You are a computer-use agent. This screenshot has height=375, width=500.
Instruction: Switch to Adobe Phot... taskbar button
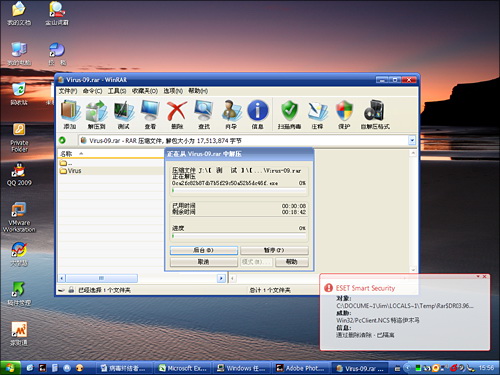tap(301, 368)
